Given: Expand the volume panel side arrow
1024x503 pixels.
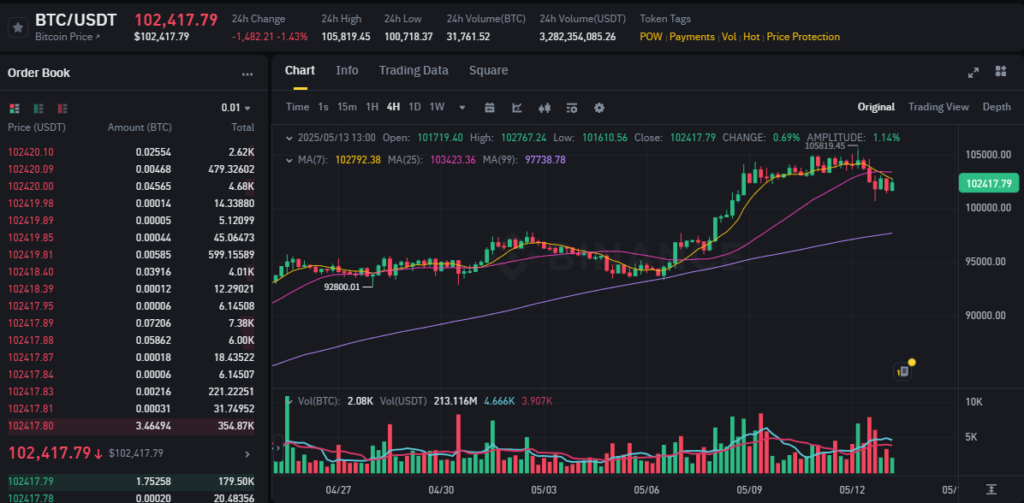Looking at the screenshot, I should tap(278, 448).
